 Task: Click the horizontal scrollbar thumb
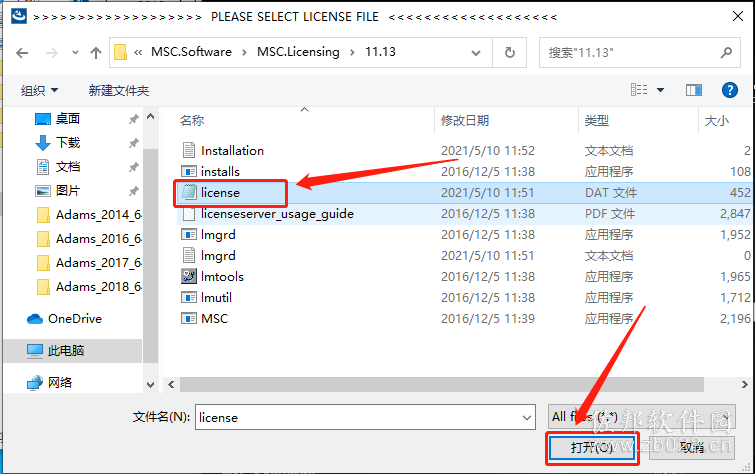pyautogui.click(x=442, y=384)
